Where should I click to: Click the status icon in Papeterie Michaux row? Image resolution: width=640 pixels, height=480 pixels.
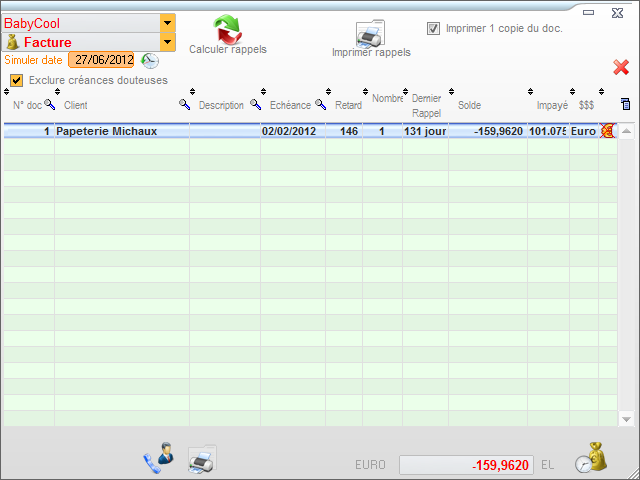point(607,131)
